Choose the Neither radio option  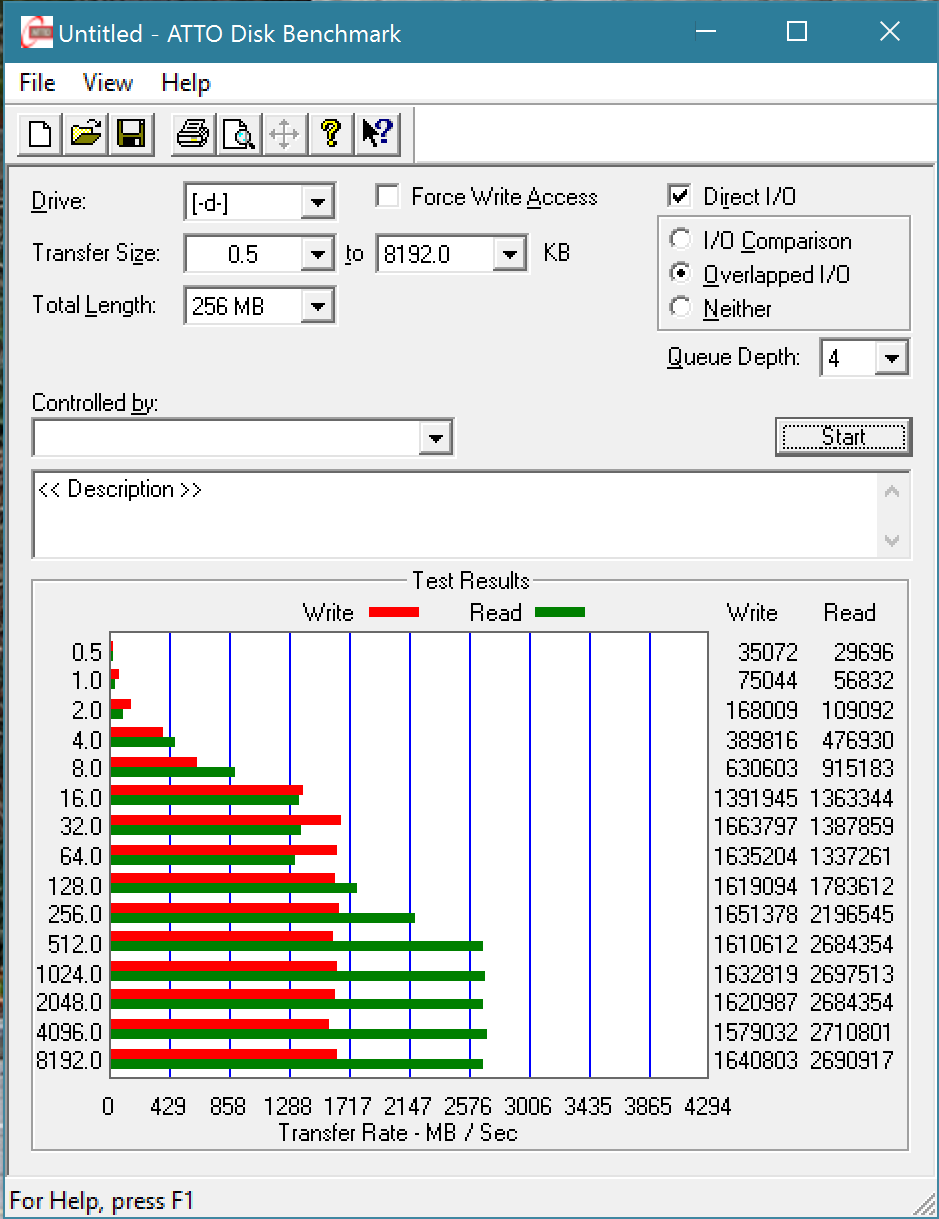pyautogui.click(x=681, y=308)
